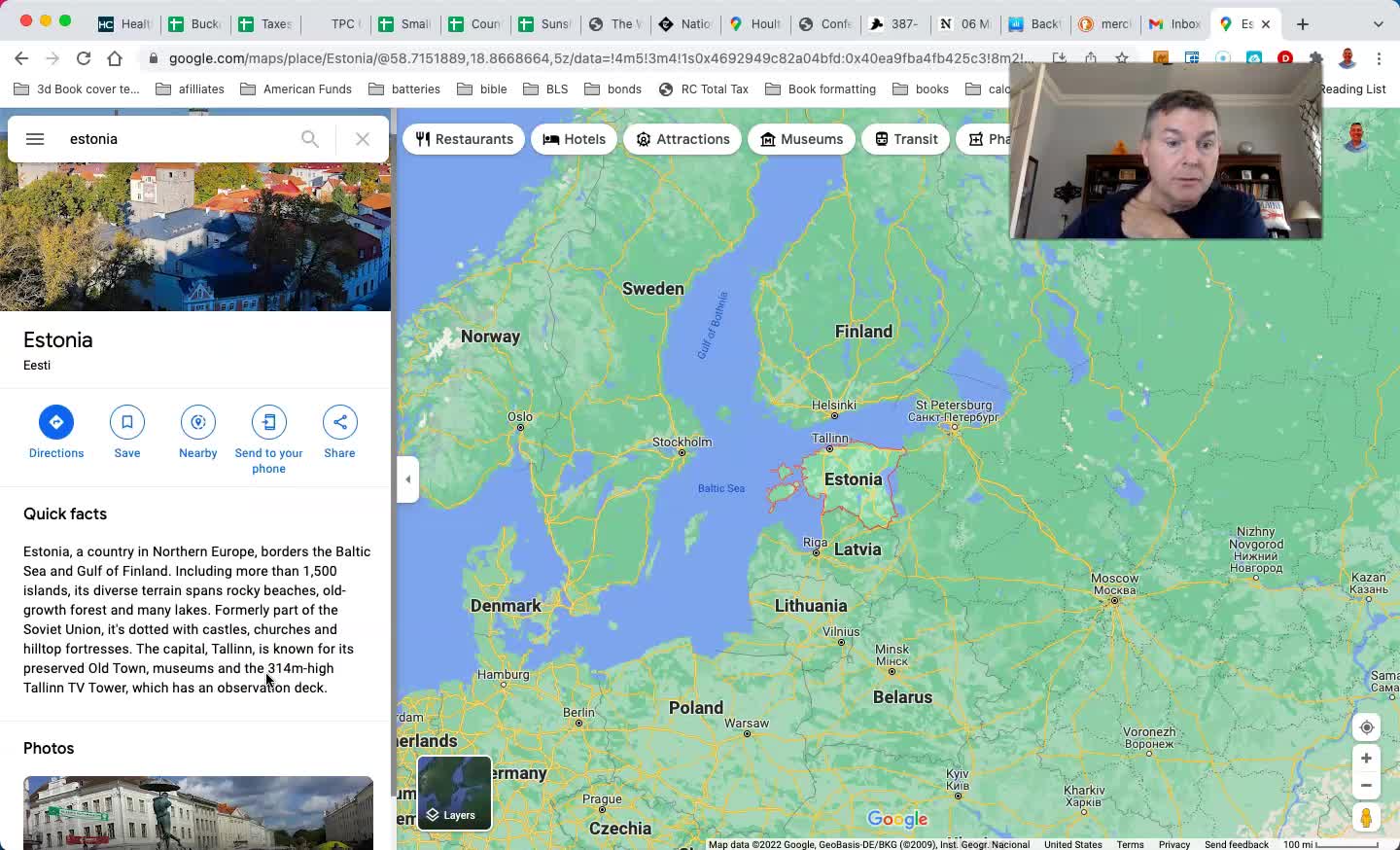1400x850 pixels.
Task: Expand the Chrome tab search chevron
Action: [1378, 24]
